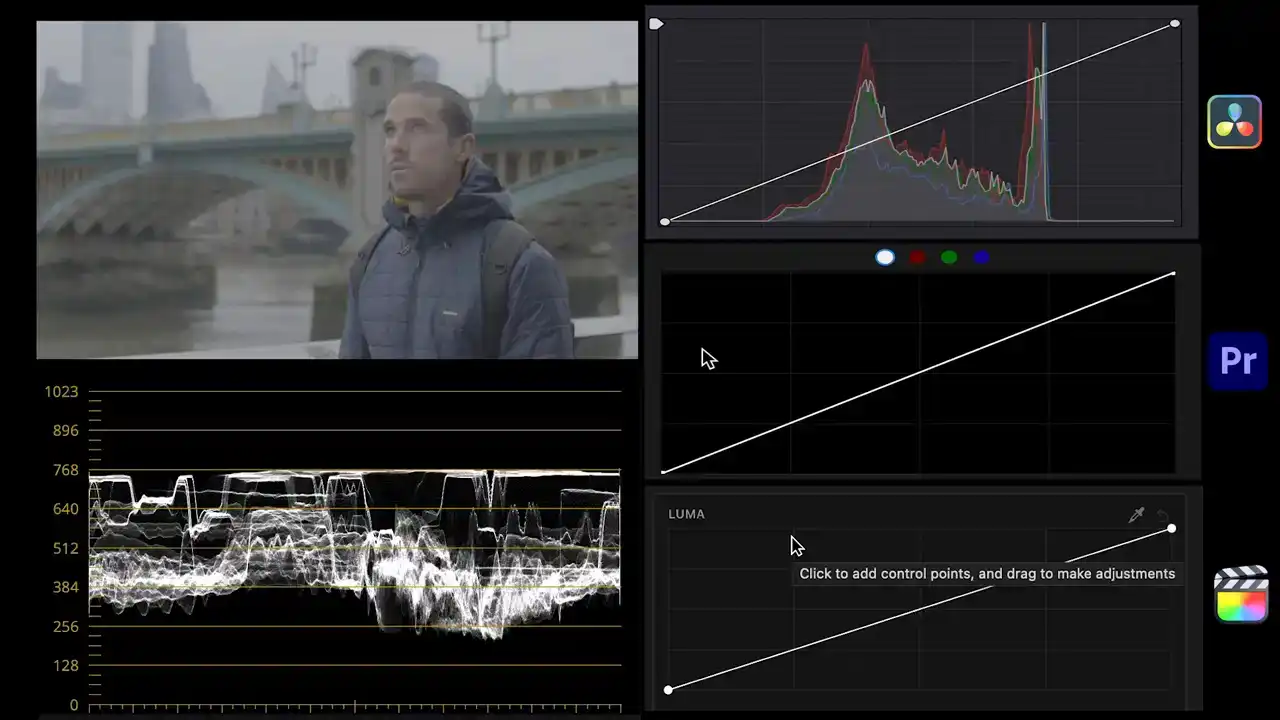Select the black point on DaVinci histogram curve

pyautogui.click(x=665, y=222)
